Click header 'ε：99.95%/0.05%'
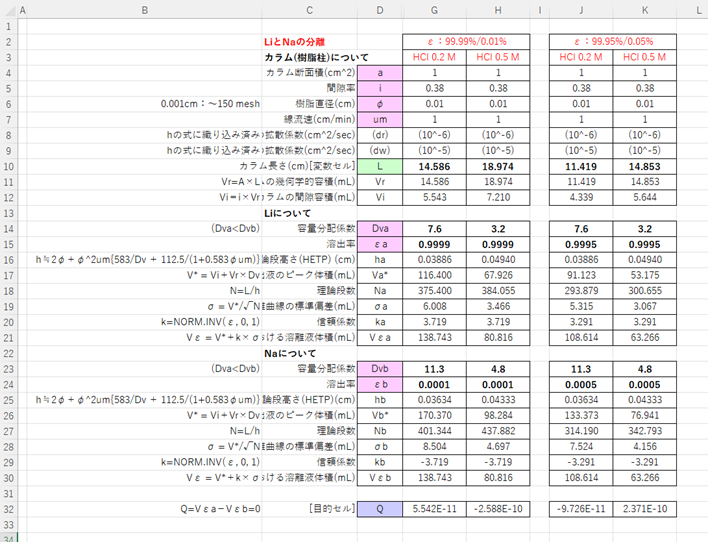 point(613,42)
